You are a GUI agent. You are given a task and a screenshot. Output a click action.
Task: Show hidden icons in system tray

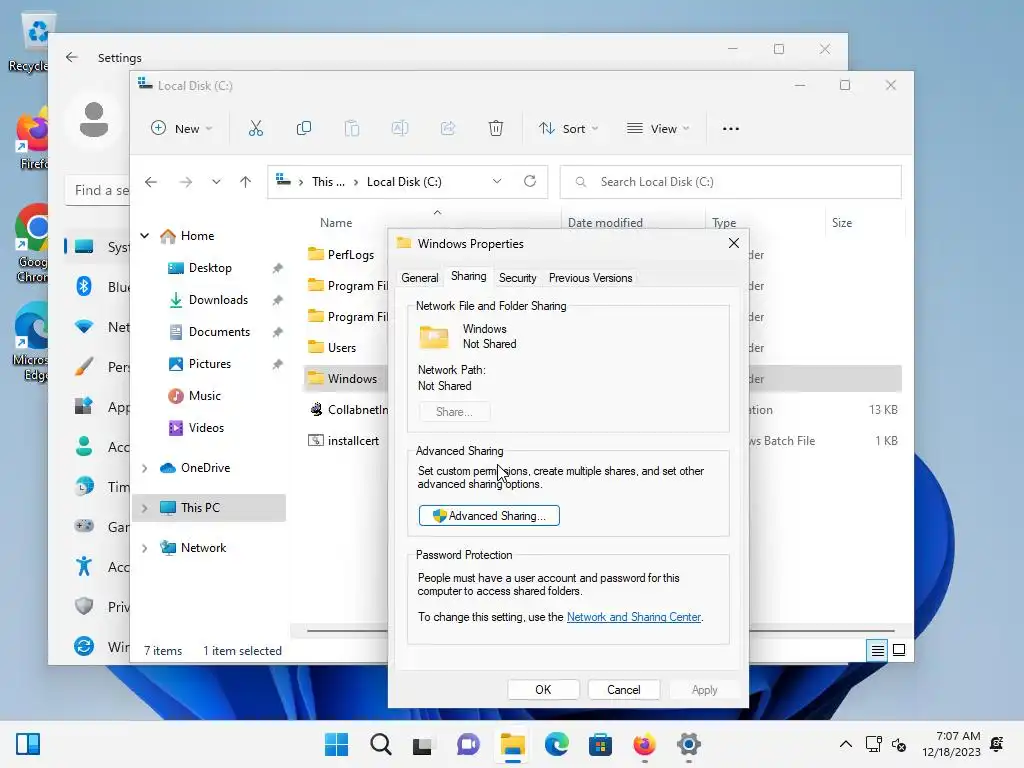pyautogui.click(x=846, y=744)
